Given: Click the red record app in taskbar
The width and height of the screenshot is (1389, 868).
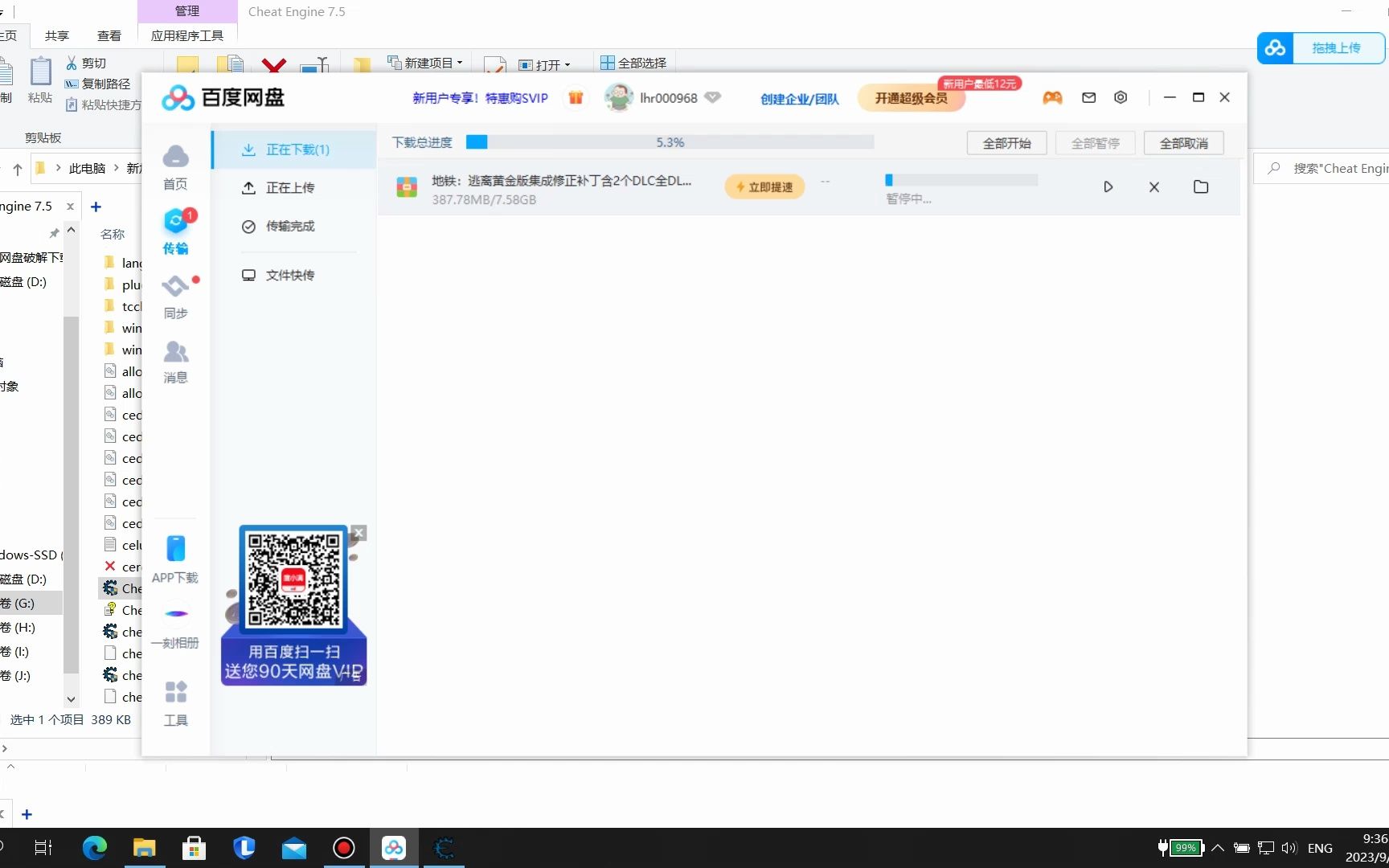Looking at the screenshot, I should click(x=344, y=848).
